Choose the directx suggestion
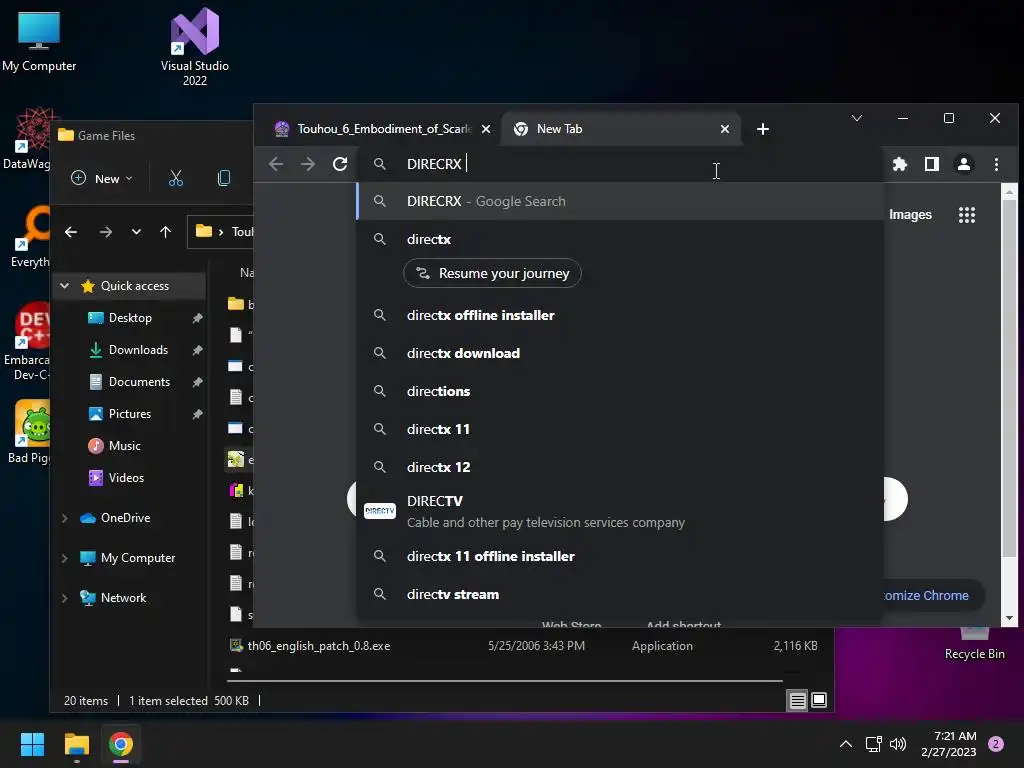Screen dimensions: 1024x768 620,239
